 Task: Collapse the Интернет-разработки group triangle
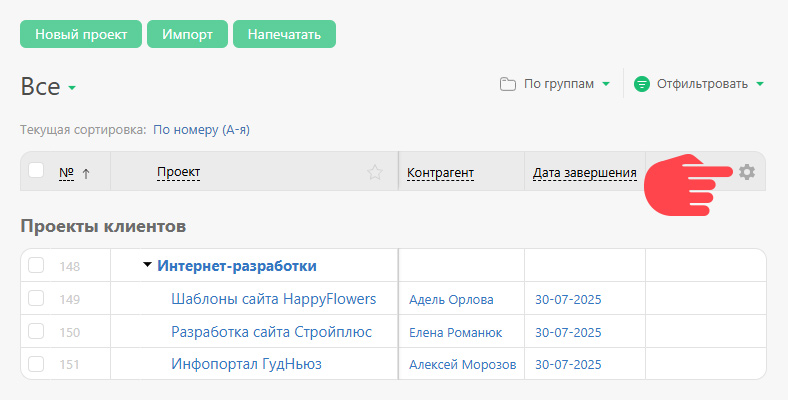pos(147,264)
